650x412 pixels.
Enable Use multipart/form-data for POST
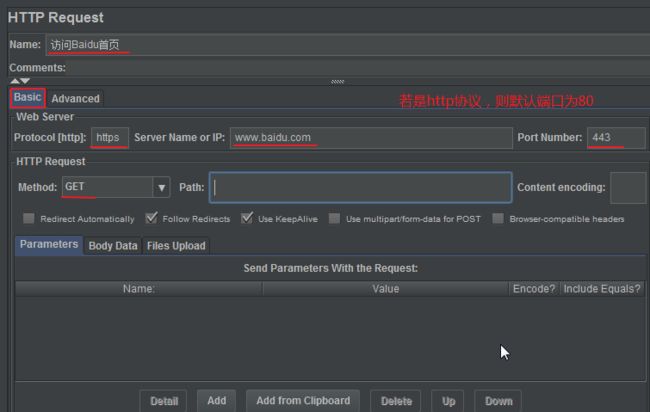[x=334, y=218]
